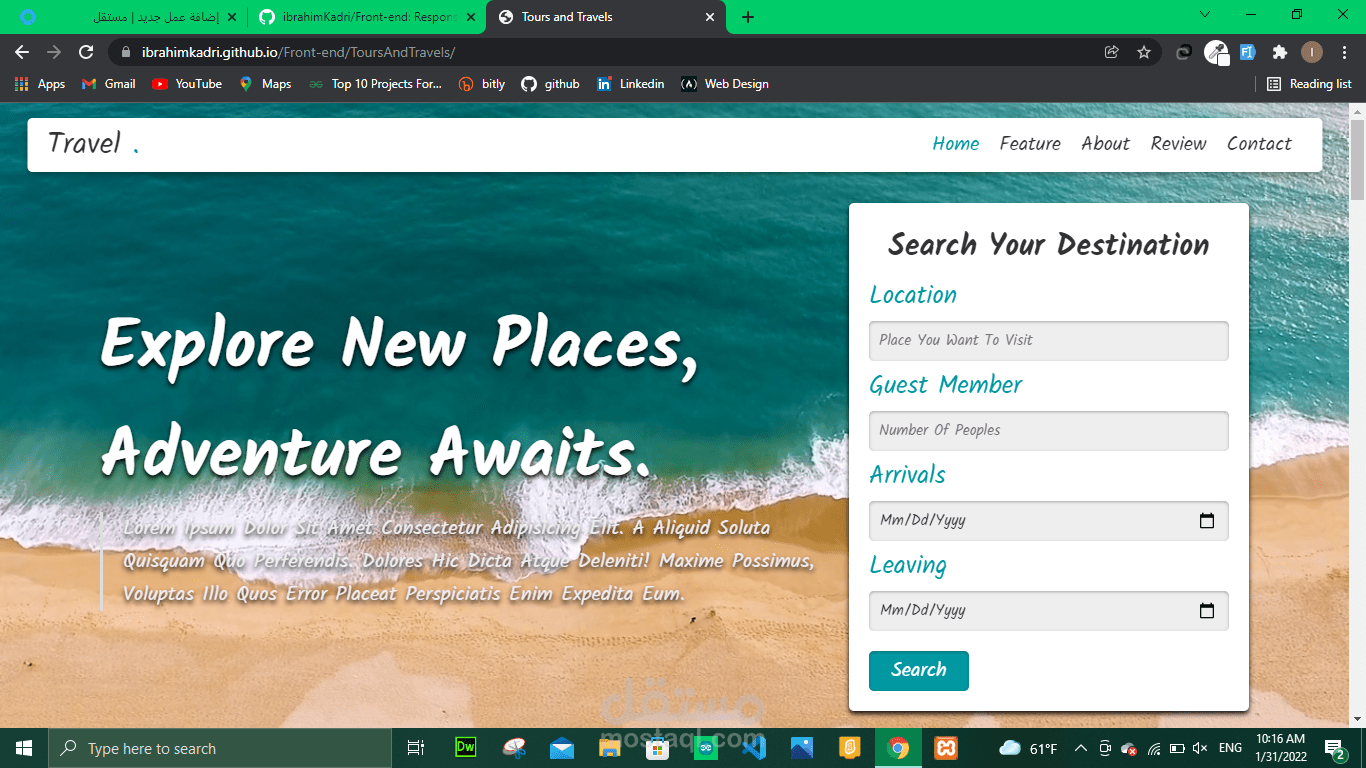Screen dimensions: 1366x768
Task: Go to the Home nav link
Action: tap(956, 144)
